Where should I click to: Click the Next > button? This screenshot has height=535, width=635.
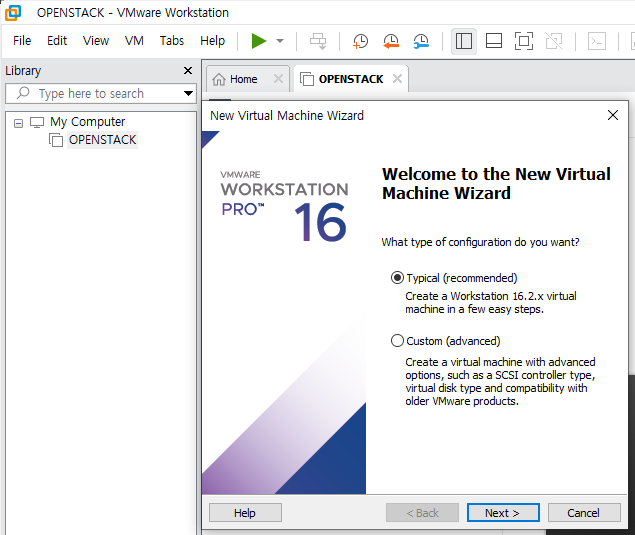[503, 513]
